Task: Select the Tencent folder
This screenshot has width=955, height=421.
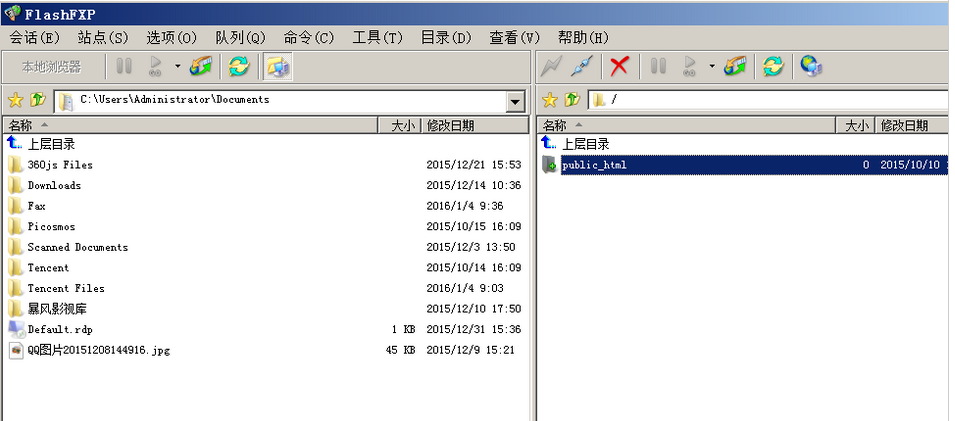Action: 48,267
